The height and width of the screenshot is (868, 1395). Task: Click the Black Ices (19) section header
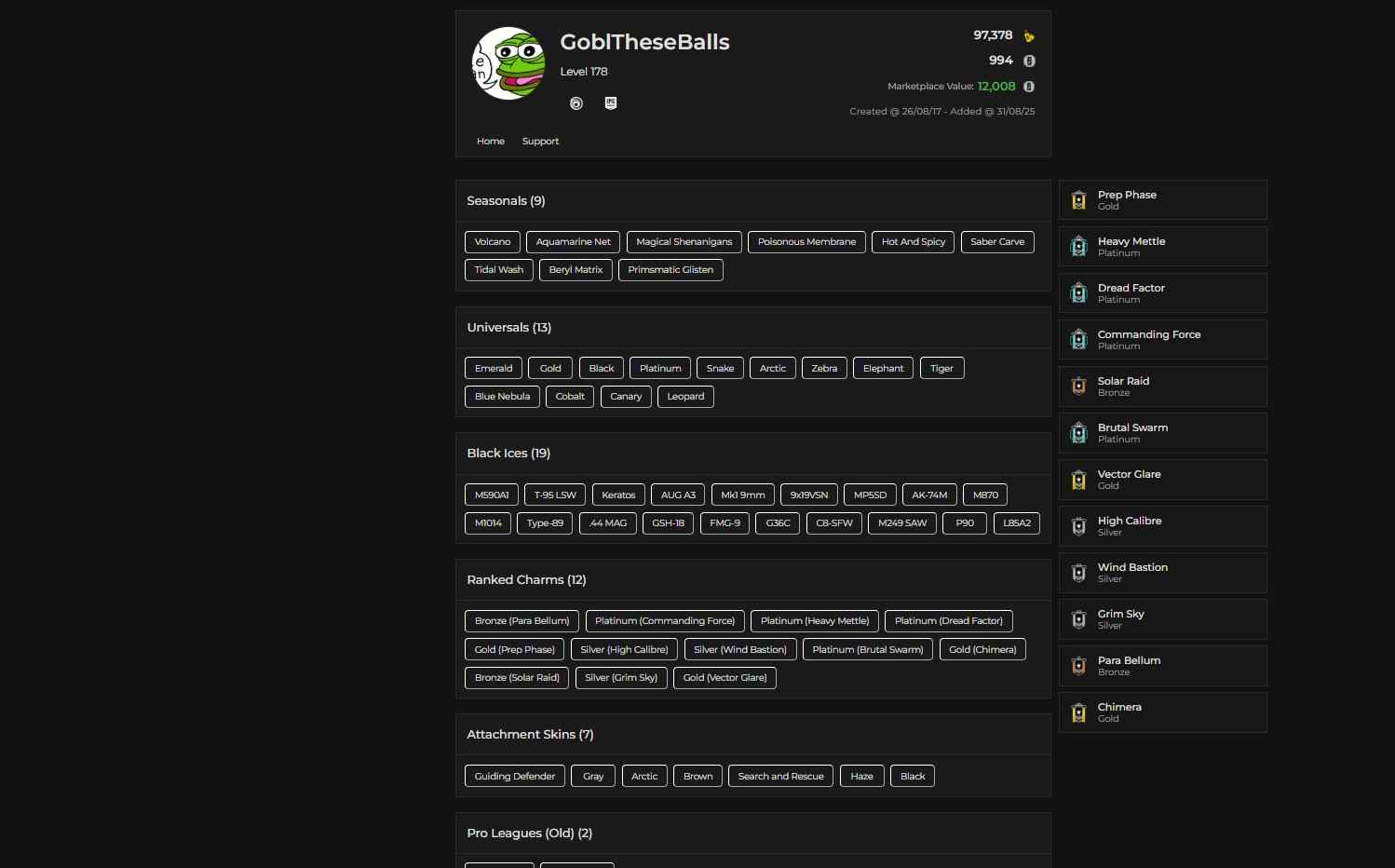[508, 454]
